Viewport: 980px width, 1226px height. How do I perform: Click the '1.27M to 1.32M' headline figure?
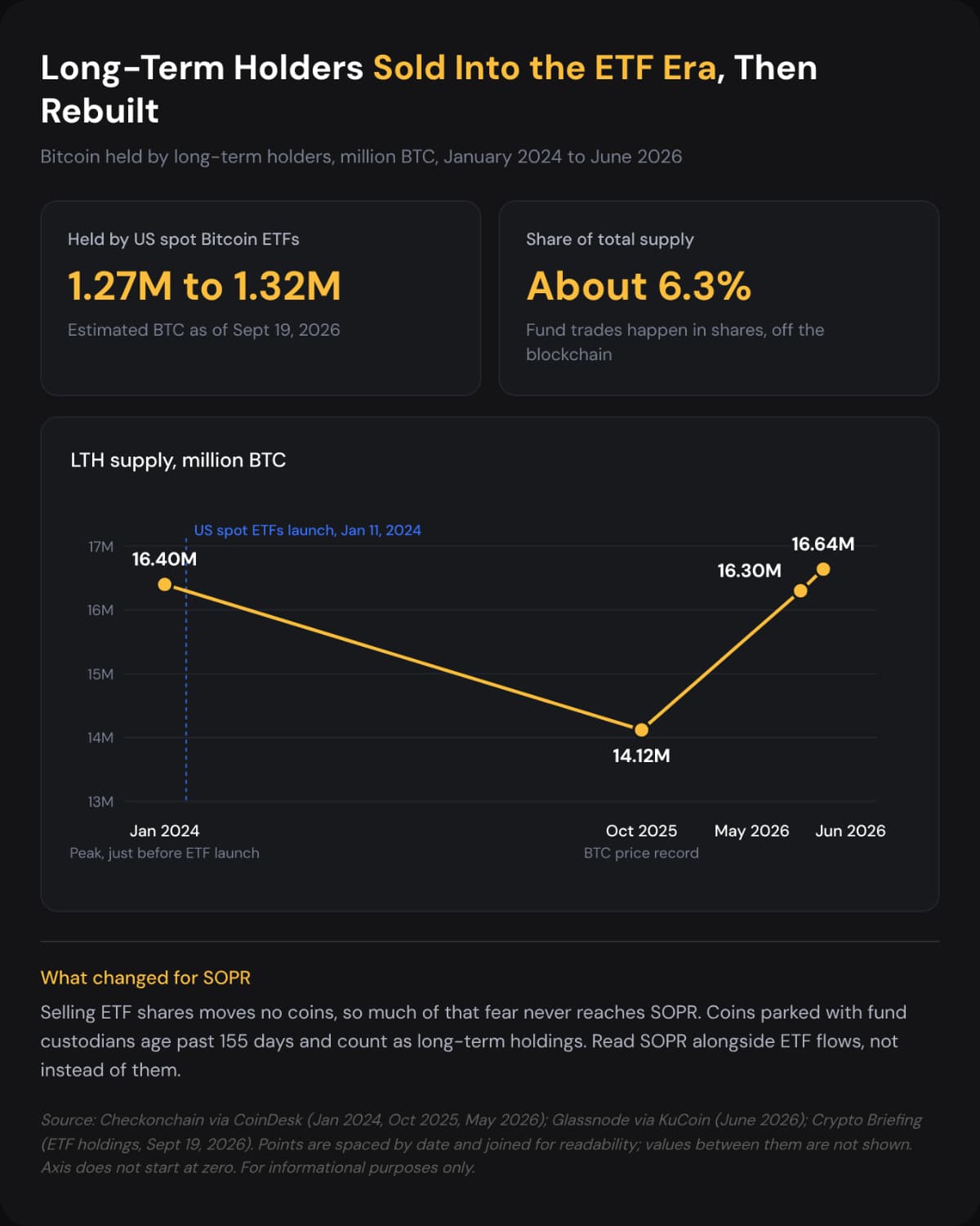click(204, 286)
